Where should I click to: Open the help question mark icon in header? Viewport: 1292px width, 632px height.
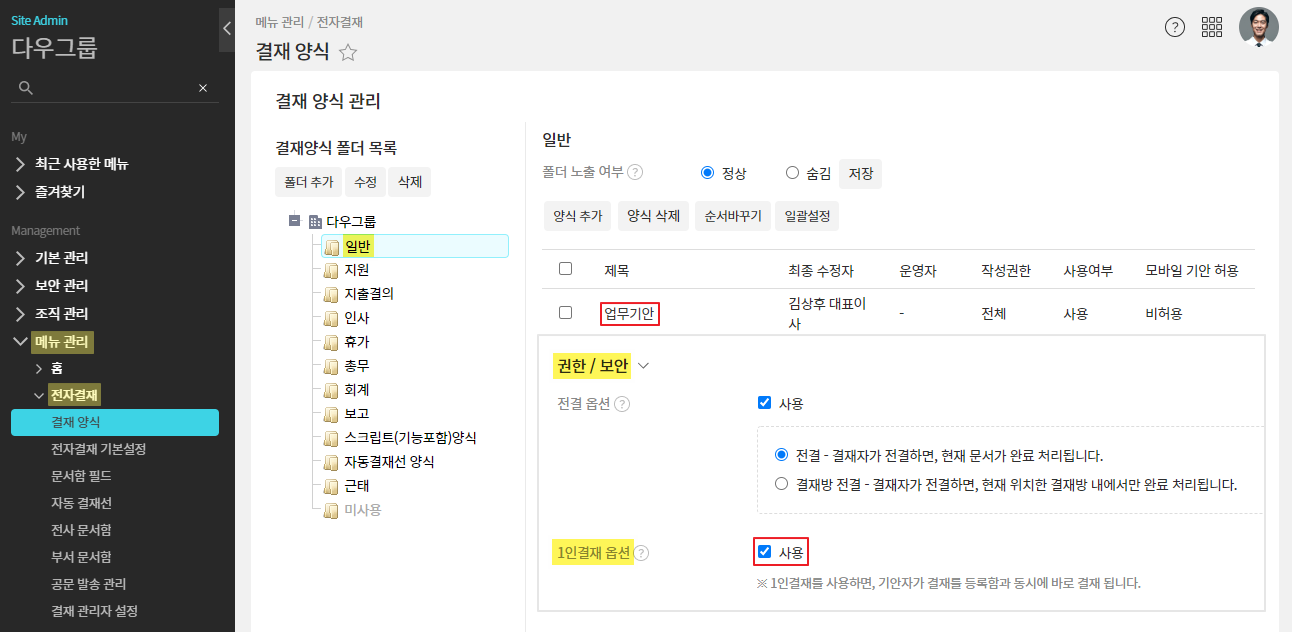(x=1175, y=27)
